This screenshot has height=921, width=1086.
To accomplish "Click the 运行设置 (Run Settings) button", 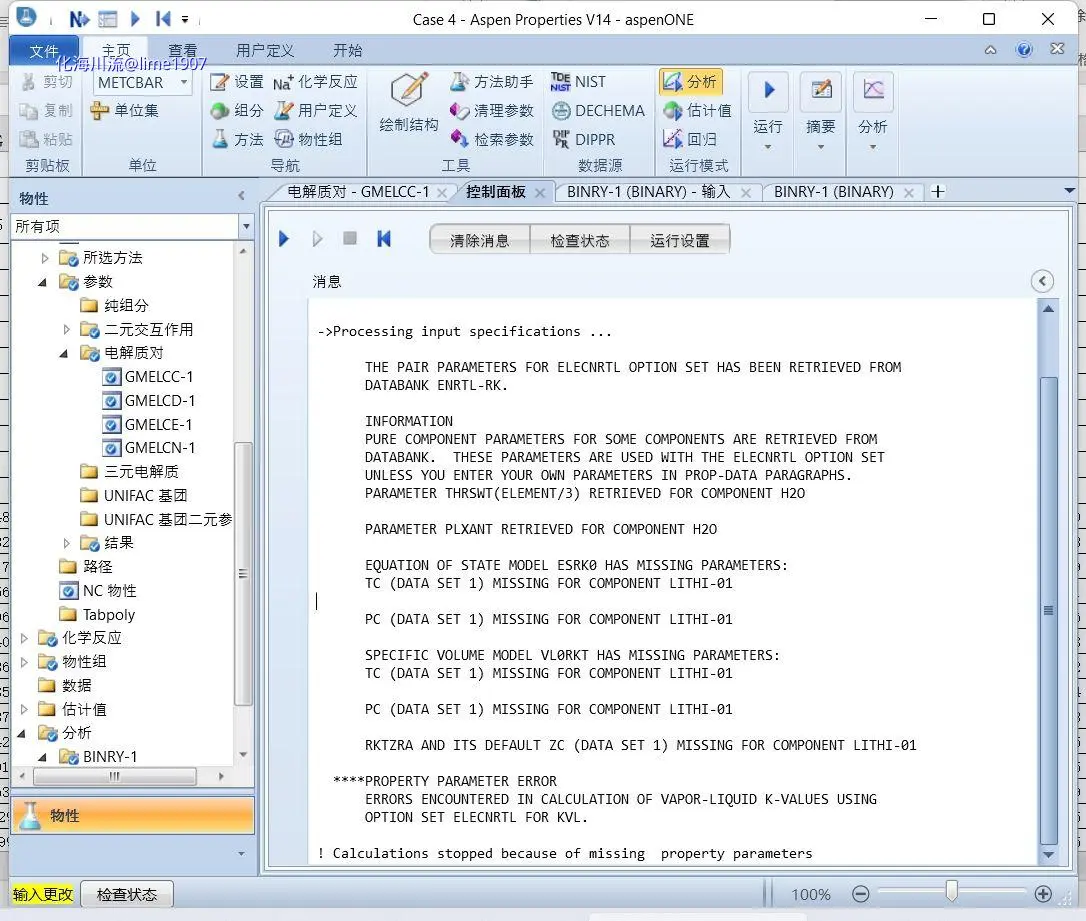I will tap(679, 240).
